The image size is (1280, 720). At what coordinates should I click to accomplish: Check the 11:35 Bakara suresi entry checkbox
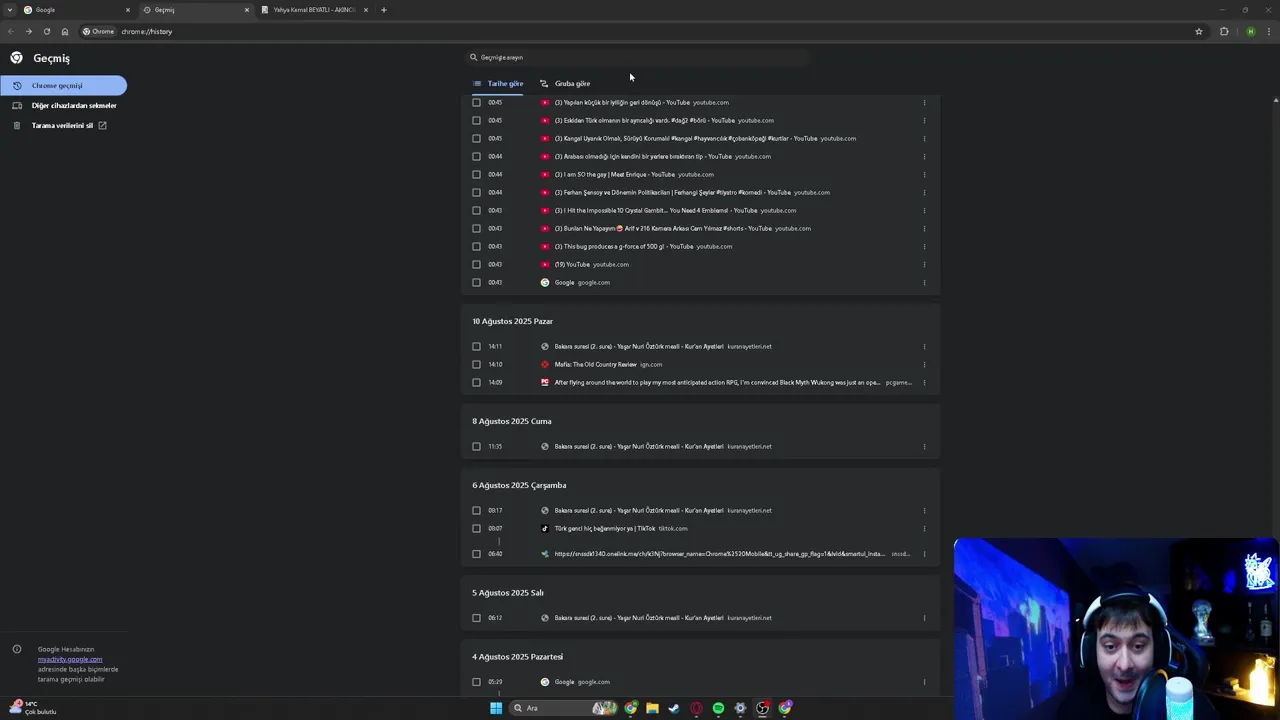[x=476, y=446]
